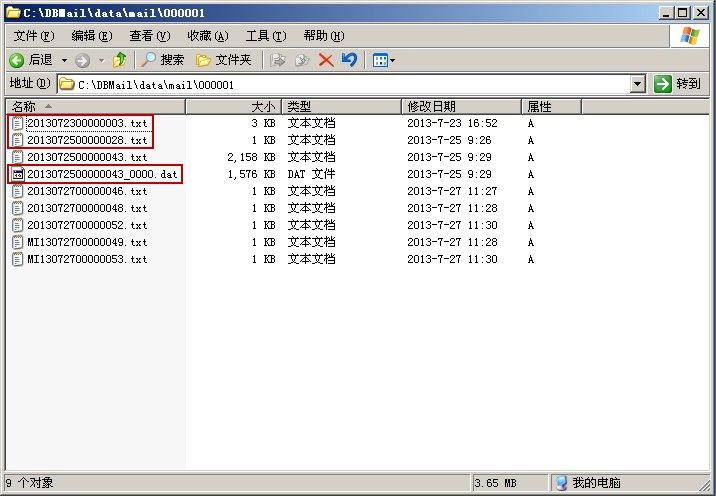Select file name 2013072700000048.txt
The height and width of the screenshot is (496, 716).
click(x=87, y=208)
